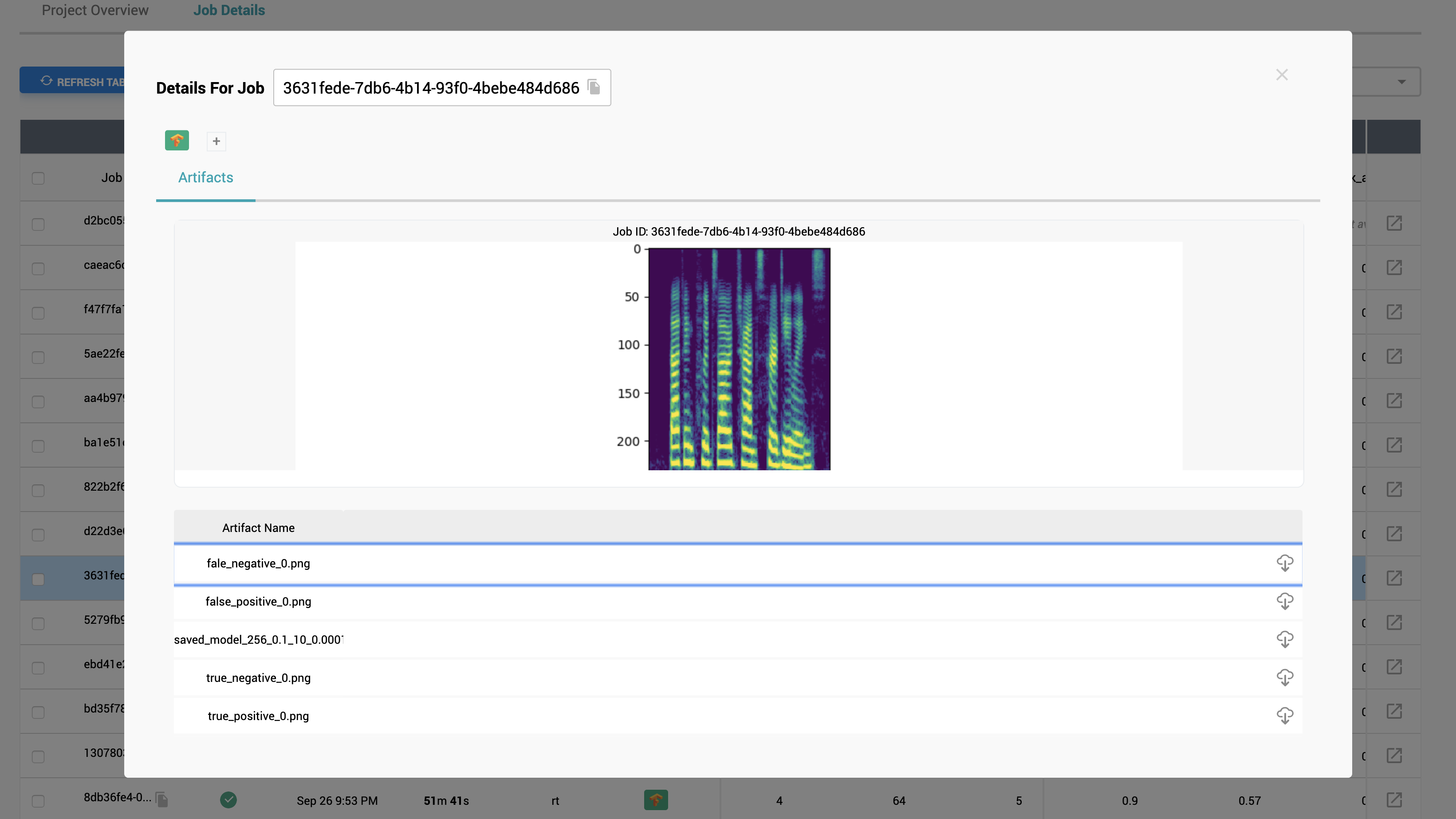Click the spectrogram preview image
The height and width of the screenshot is (819, 1456).
pyautogui.click(x=739, y=358)
